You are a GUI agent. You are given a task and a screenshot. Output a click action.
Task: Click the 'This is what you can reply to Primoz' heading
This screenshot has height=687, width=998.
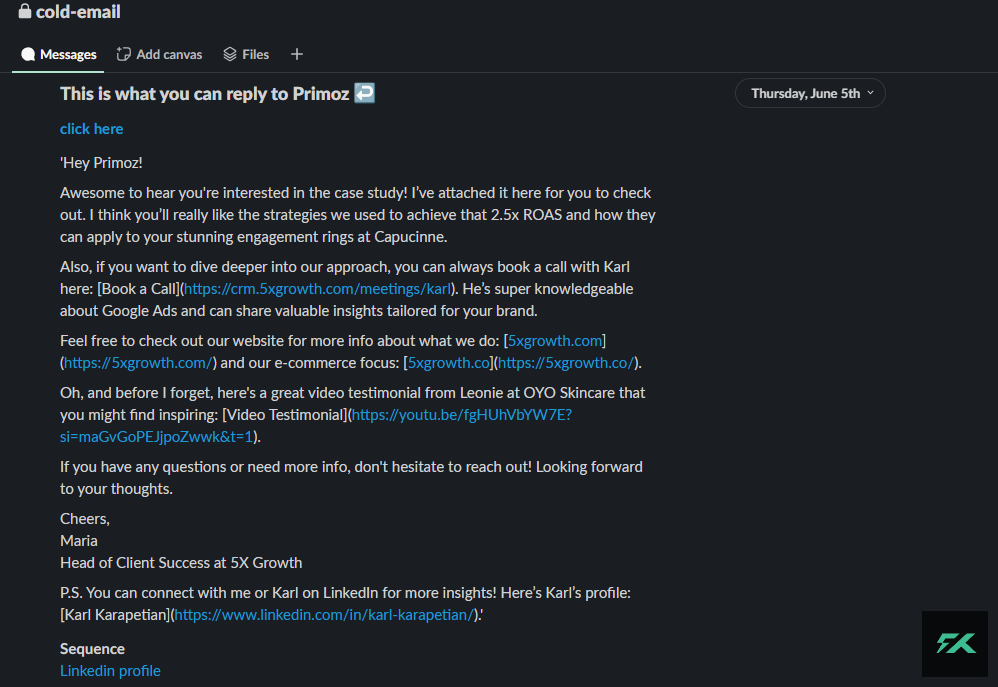204,94
